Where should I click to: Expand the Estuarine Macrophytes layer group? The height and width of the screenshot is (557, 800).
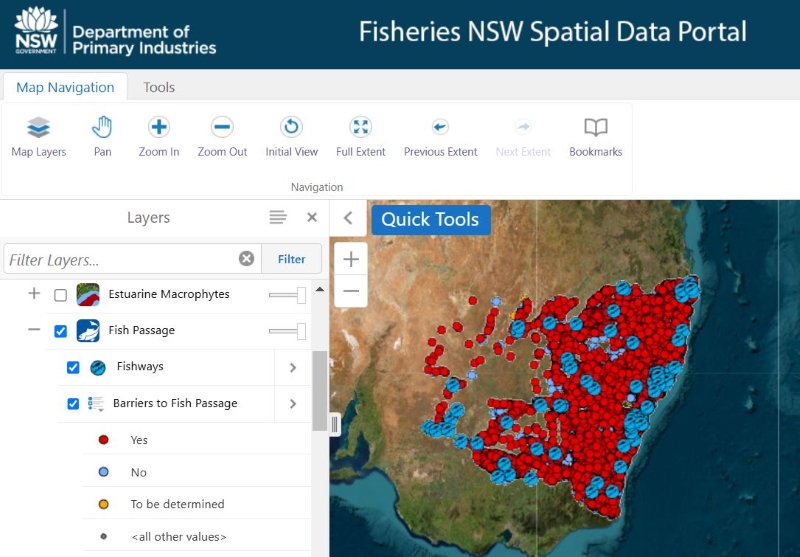click(x=34, y=293)
